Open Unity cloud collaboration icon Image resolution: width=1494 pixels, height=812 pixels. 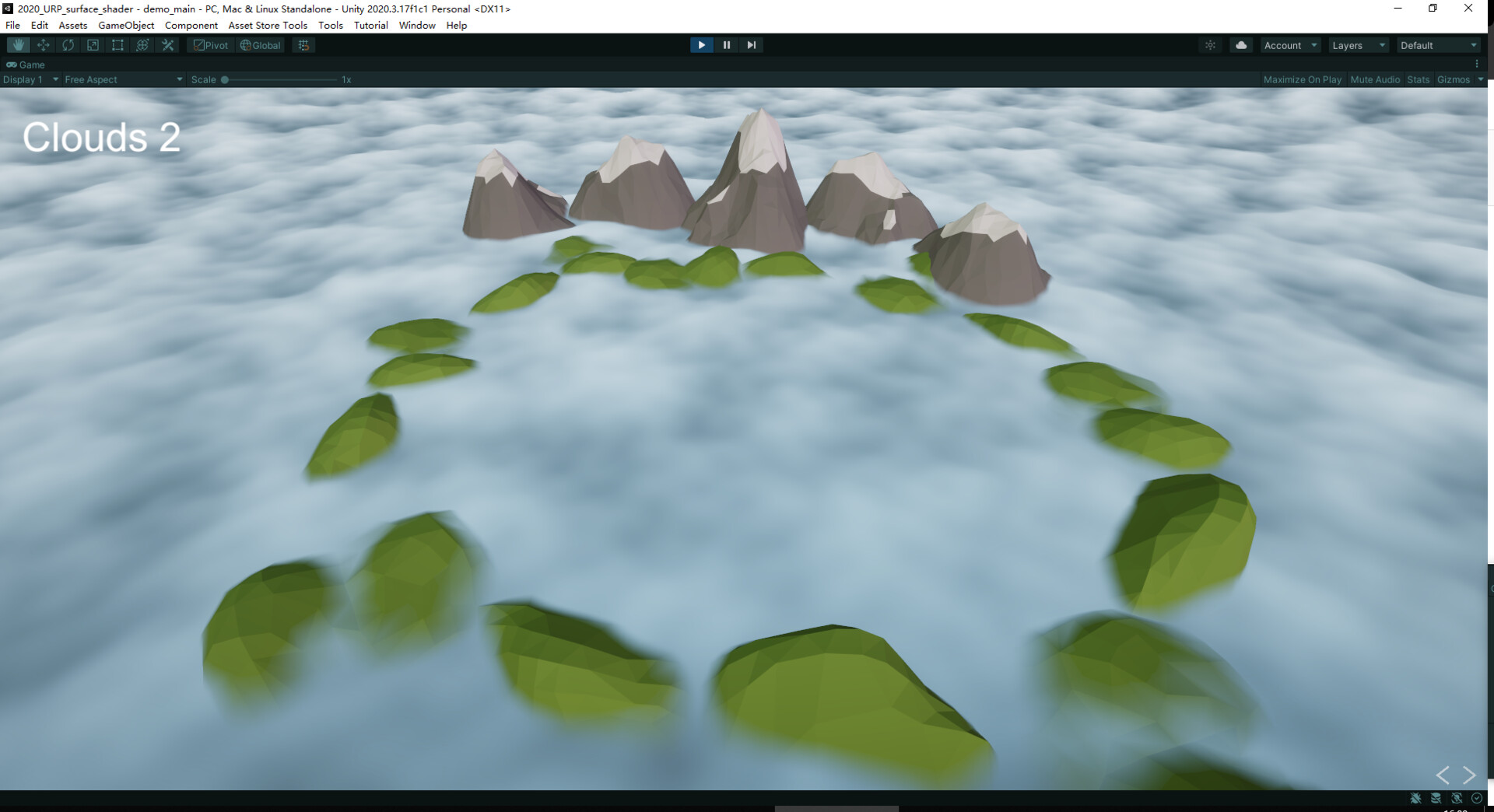click(x=1240, y=44)
